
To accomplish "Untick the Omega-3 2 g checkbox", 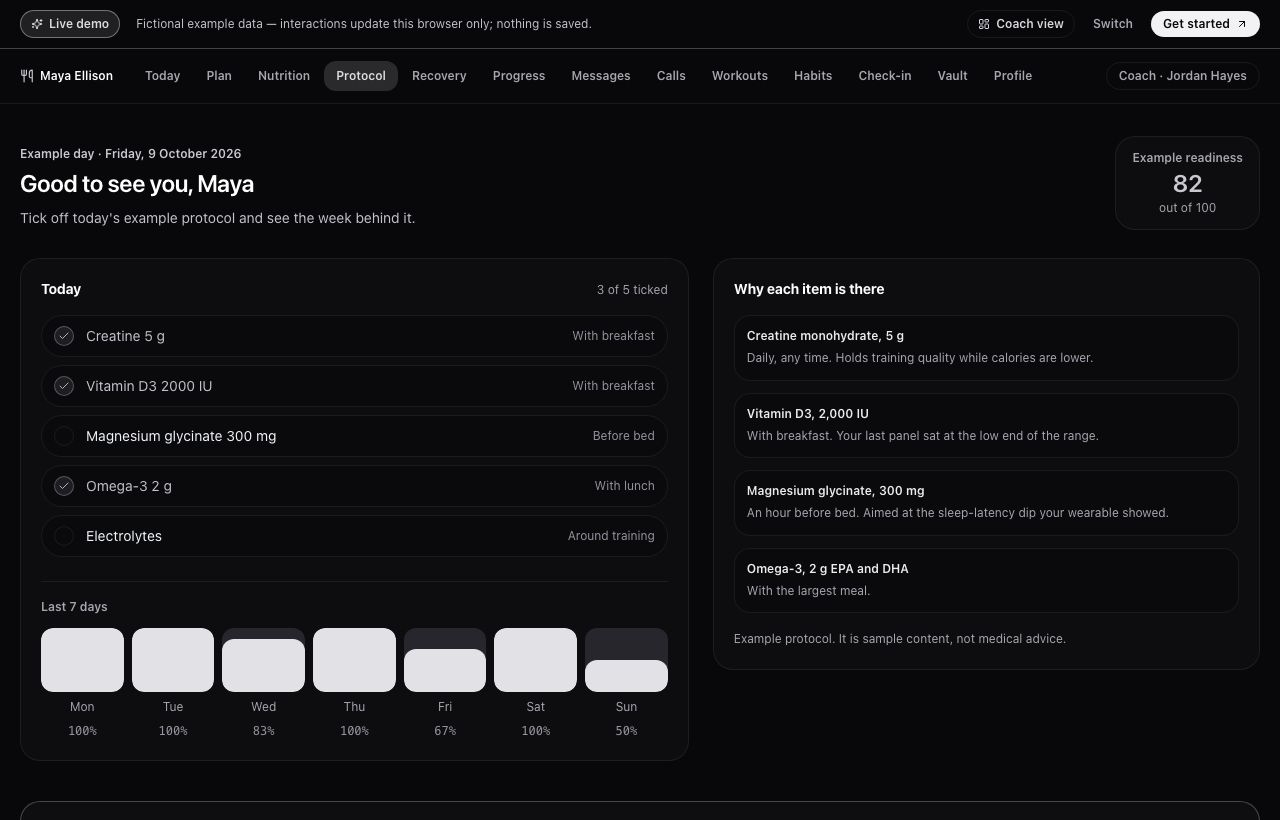I will tap(64, 486).
